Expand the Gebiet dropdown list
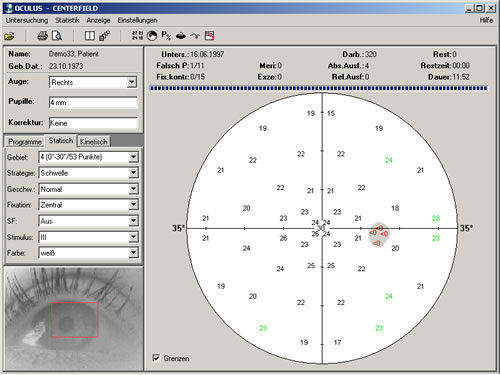The image size is (500, 375). point(133,157)
